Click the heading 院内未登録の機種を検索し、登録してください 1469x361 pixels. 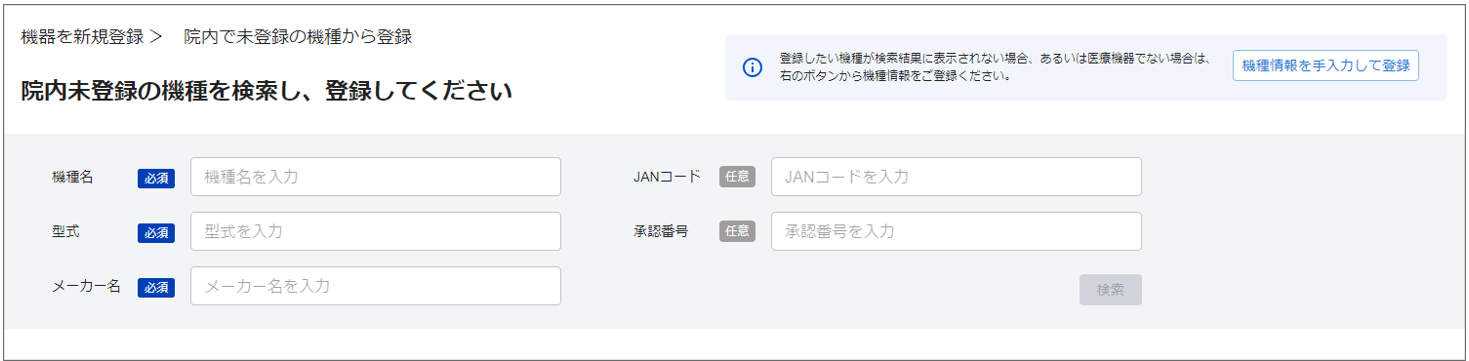click(266, 92)
